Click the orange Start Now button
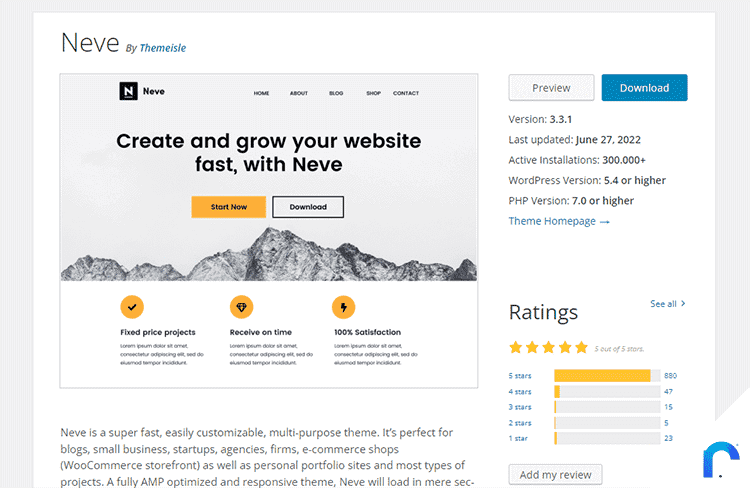The height and width of the screenshot is (488, 750). 229,207
